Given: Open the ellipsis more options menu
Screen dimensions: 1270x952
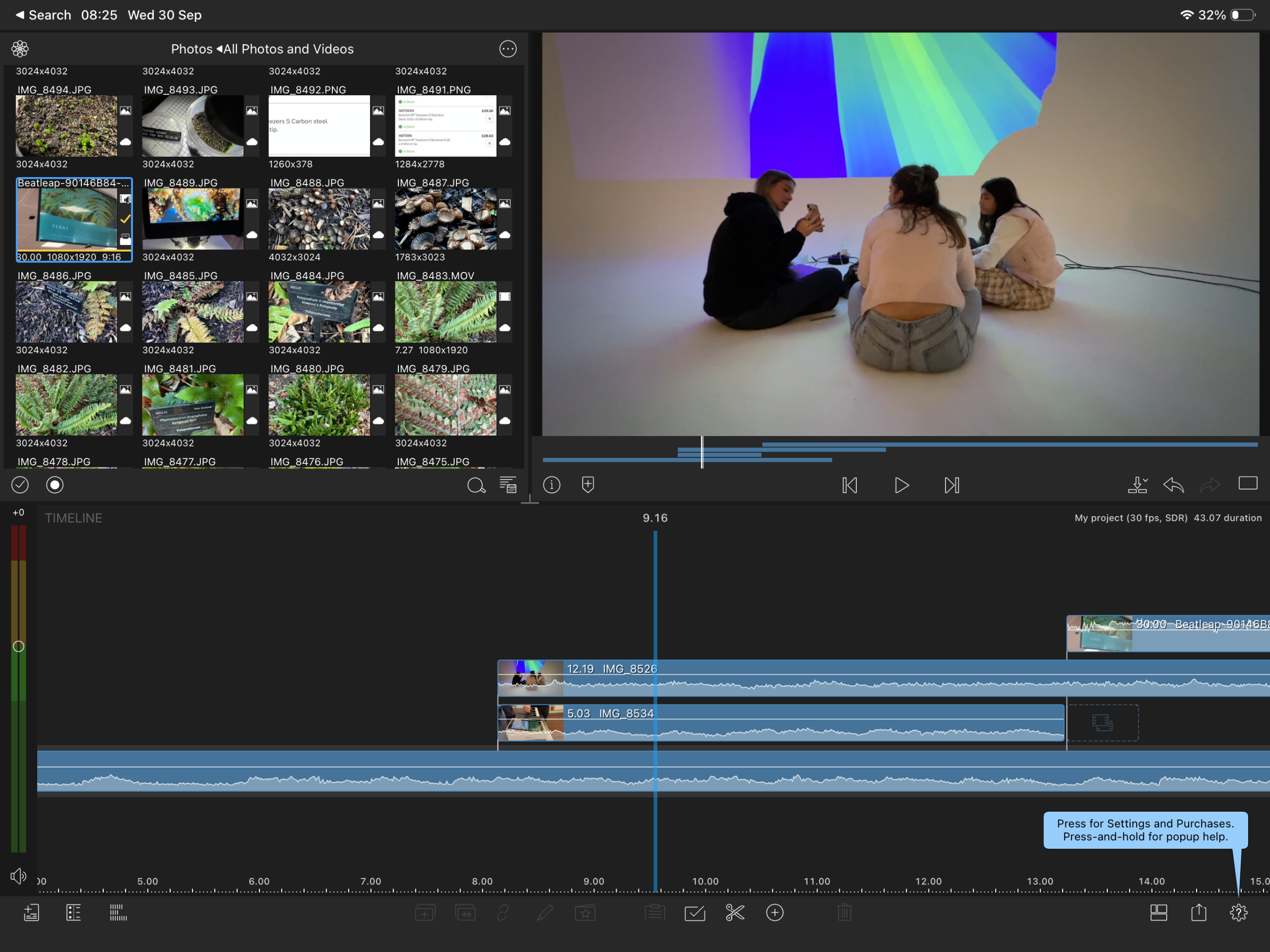Looking at the screenshot, I should click(x=508, y=49).
